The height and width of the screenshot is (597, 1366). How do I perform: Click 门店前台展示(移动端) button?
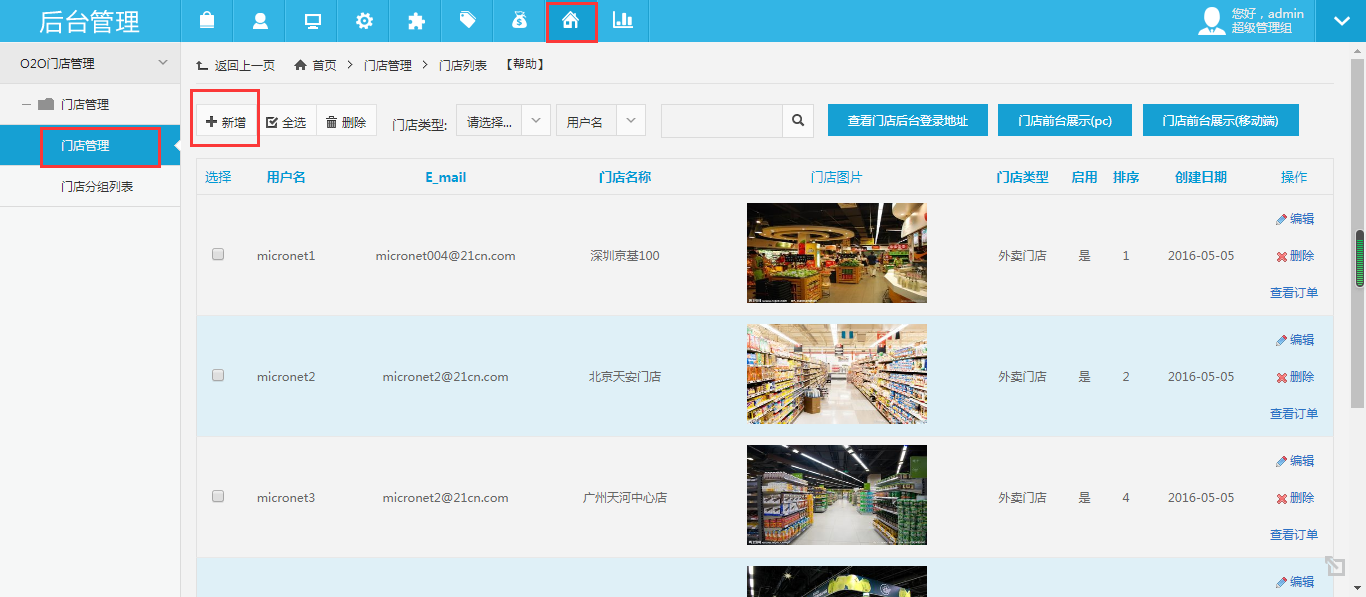1221,120
